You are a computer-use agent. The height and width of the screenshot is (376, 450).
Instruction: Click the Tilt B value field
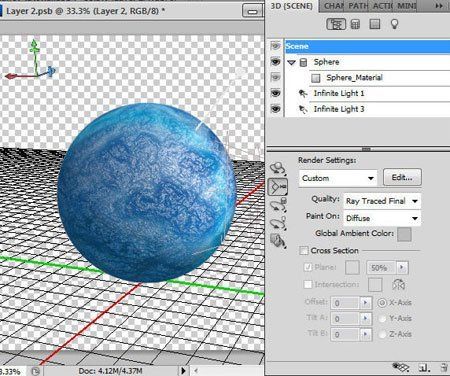point(346,334)
